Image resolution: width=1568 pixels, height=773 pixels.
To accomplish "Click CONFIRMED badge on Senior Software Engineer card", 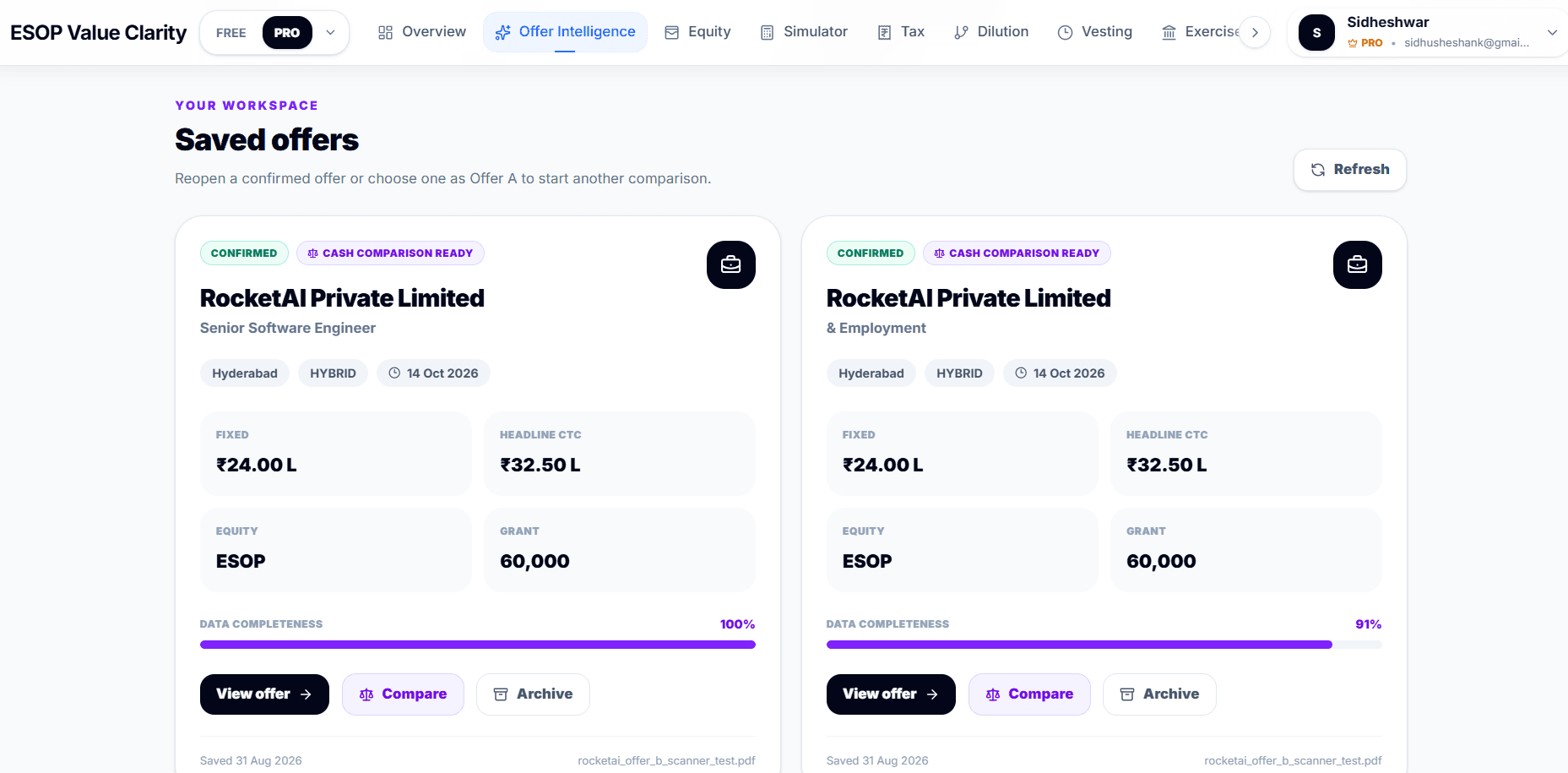I will [x=244, y=253].
